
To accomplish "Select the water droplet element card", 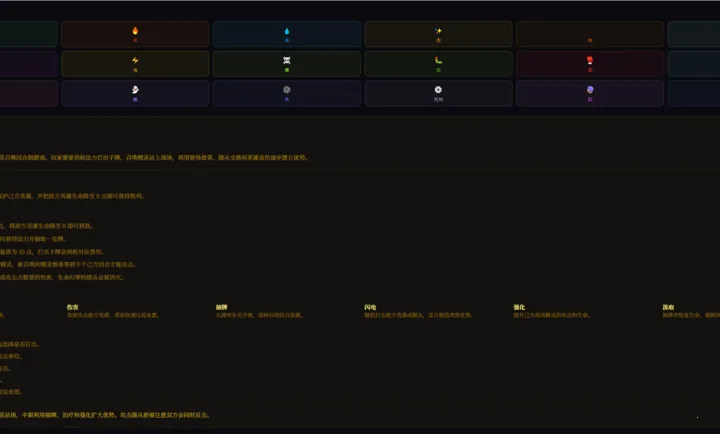I will (287, 34).
